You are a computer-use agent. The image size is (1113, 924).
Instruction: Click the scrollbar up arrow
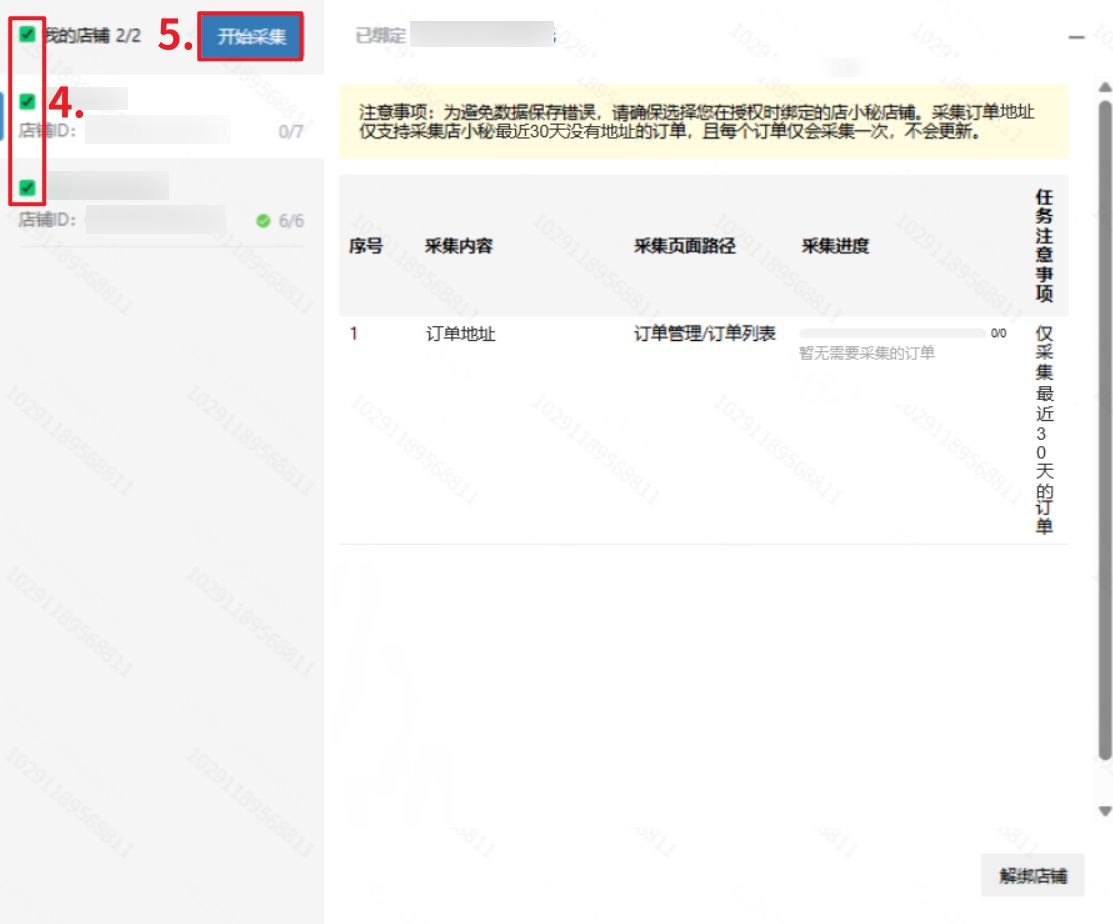(x=1104, y=87)
